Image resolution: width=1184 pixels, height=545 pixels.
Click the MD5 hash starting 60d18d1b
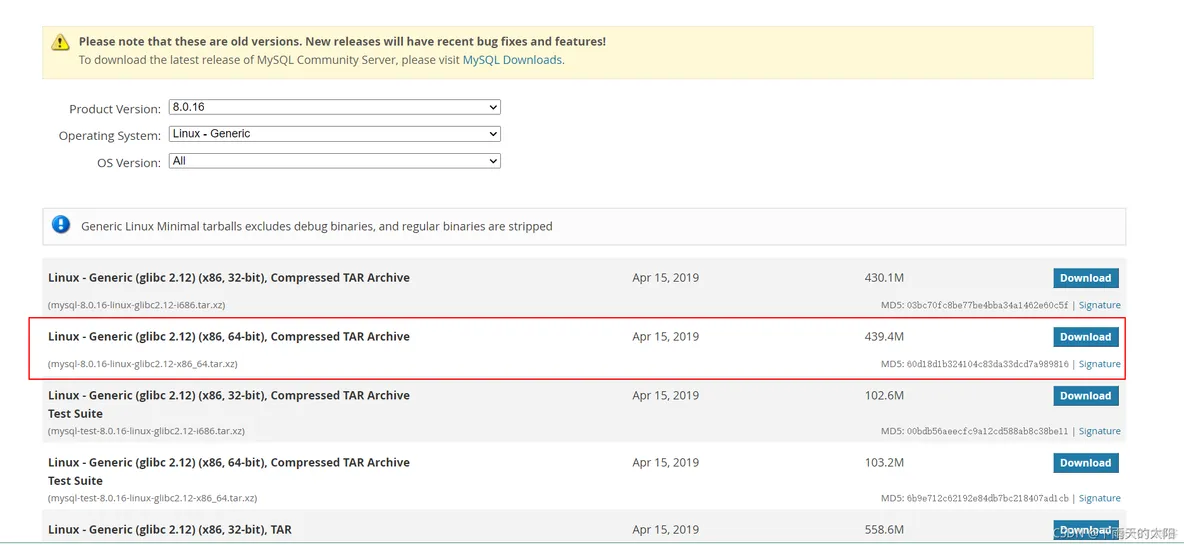click(988, 364)
